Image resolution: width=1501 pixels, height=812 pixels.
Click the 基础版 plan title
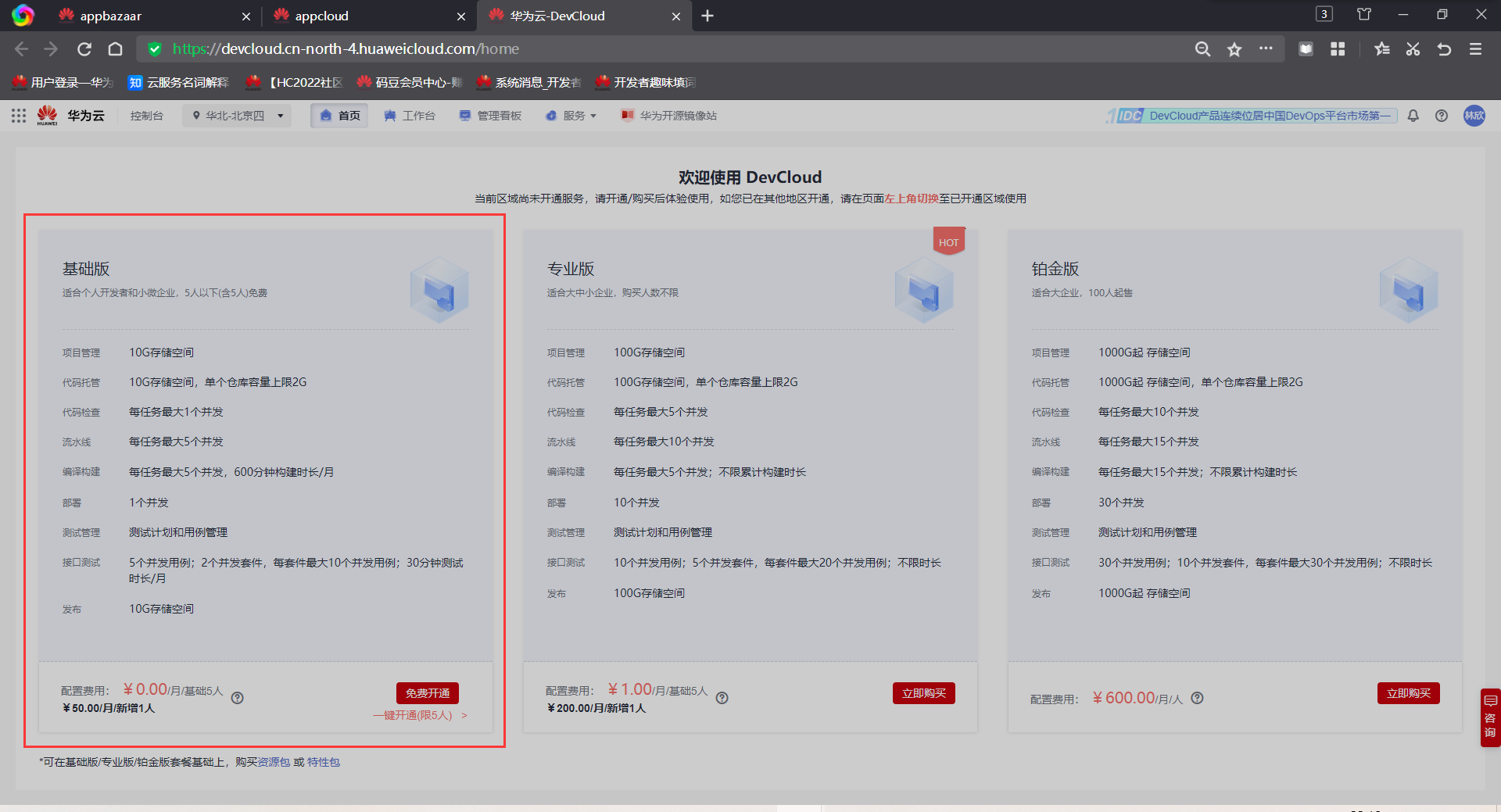tap(86, 269)
